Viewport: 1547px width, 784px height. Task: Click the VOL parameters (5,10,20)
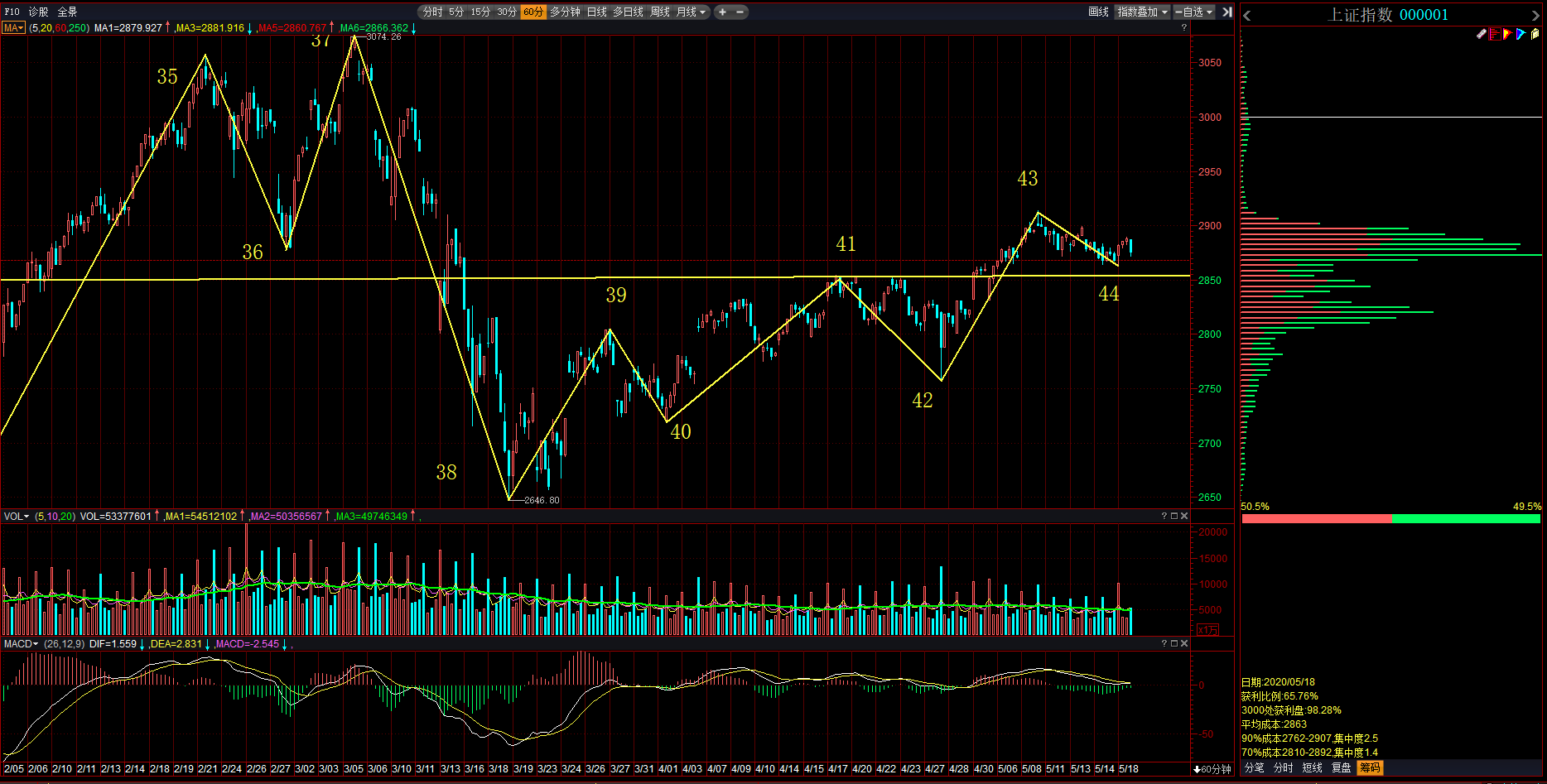55,516
